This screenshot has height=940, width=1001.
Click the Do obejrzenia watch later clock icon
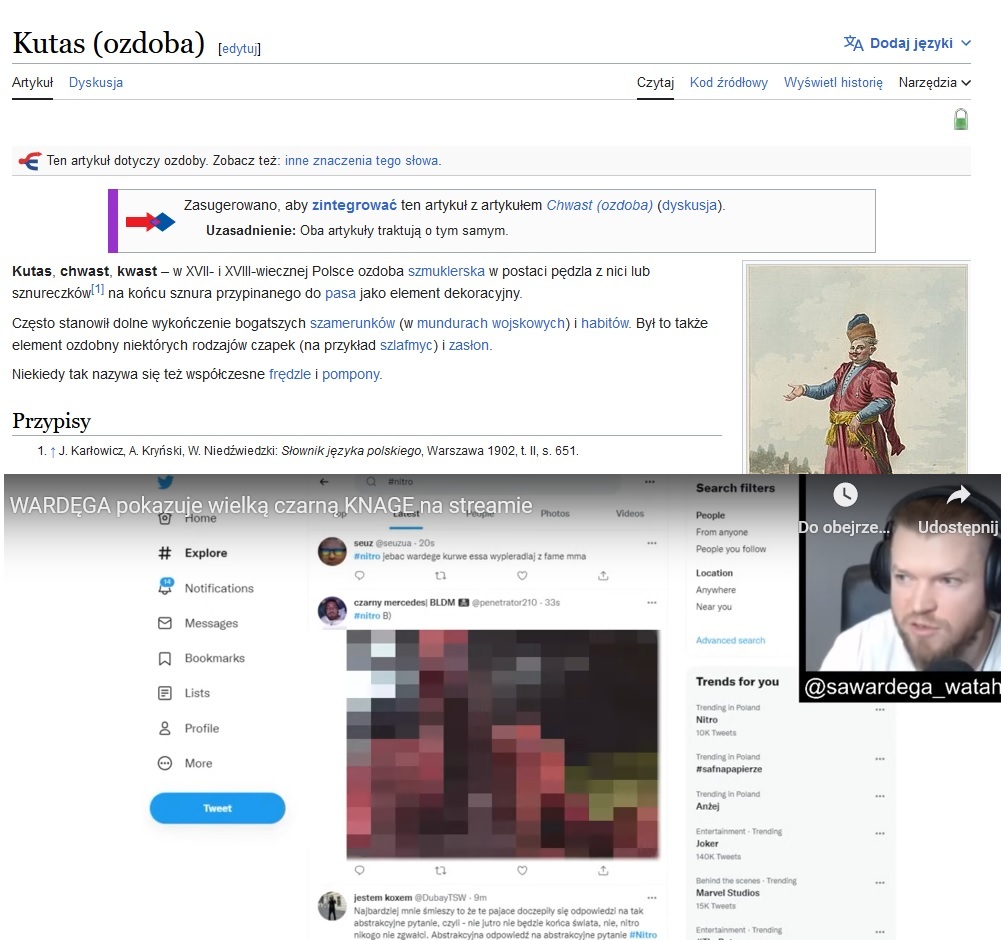tap(845, 495)
